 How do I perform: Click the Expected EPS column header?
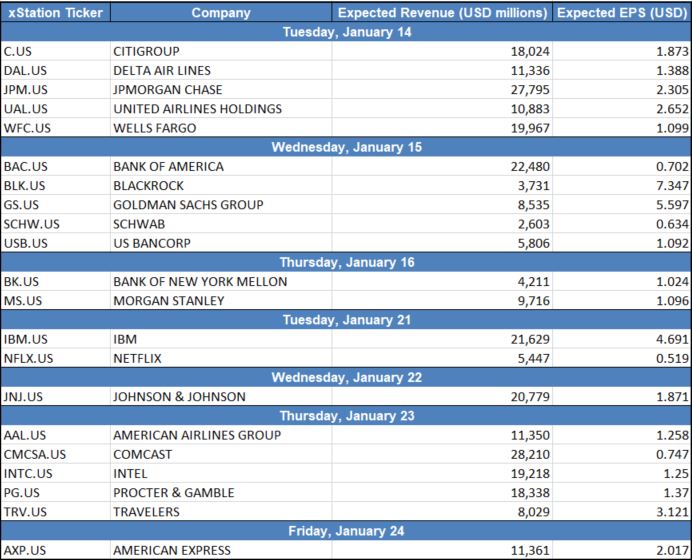(621, 13)
